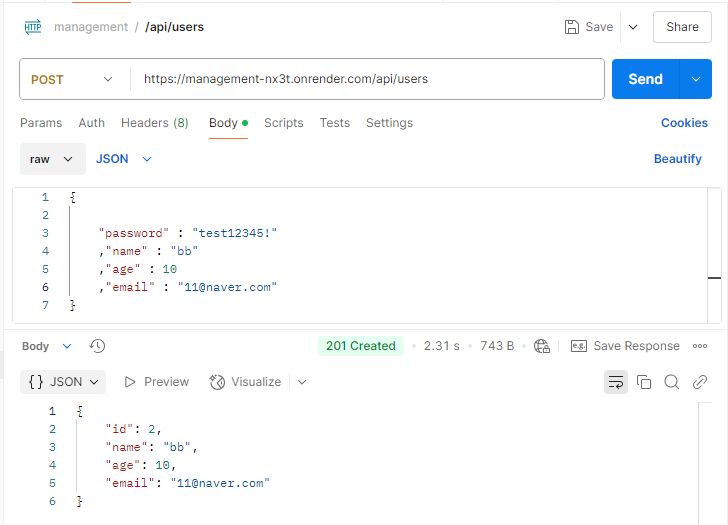728x525 pixels.
Task: Click the Save Response example icon
Action: pyautogui.click(x=578, y=346)
